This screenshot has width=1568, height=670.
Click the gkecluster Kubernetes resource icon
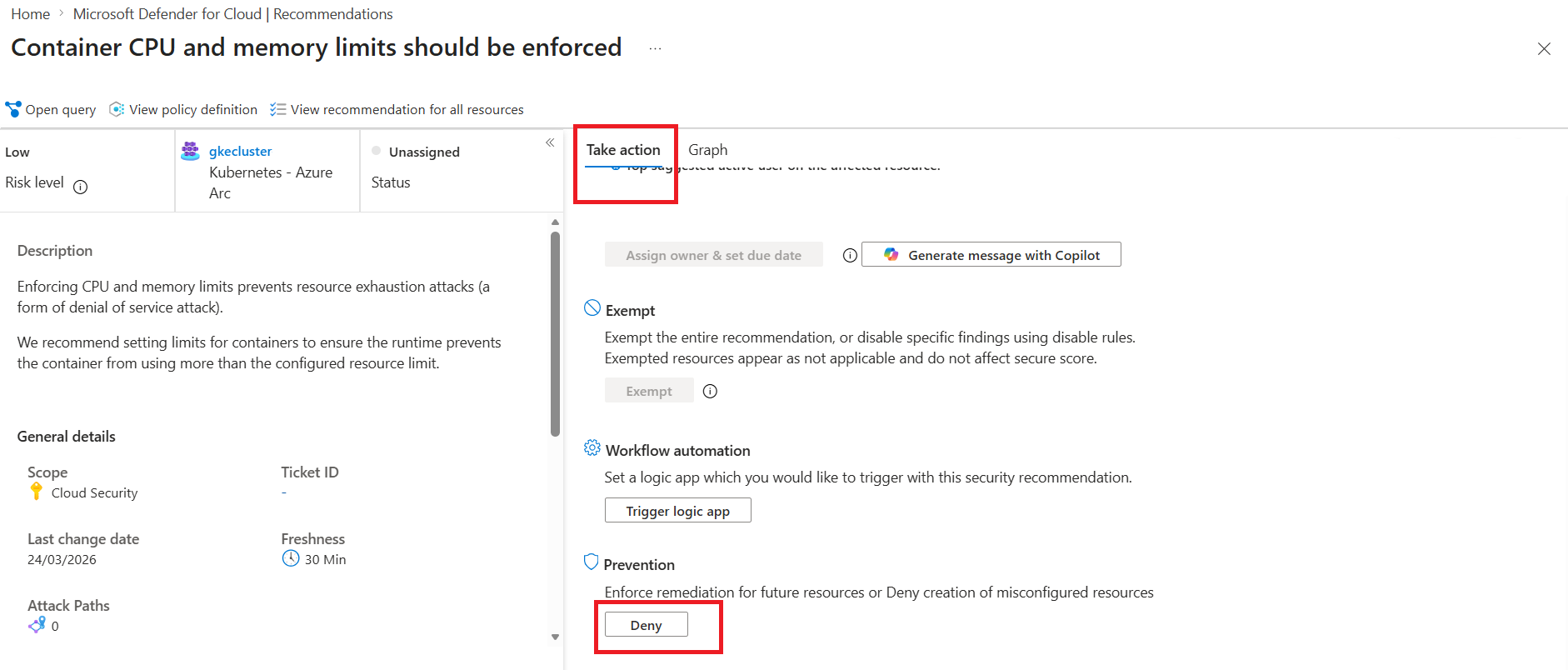click(x=190, y=151)
